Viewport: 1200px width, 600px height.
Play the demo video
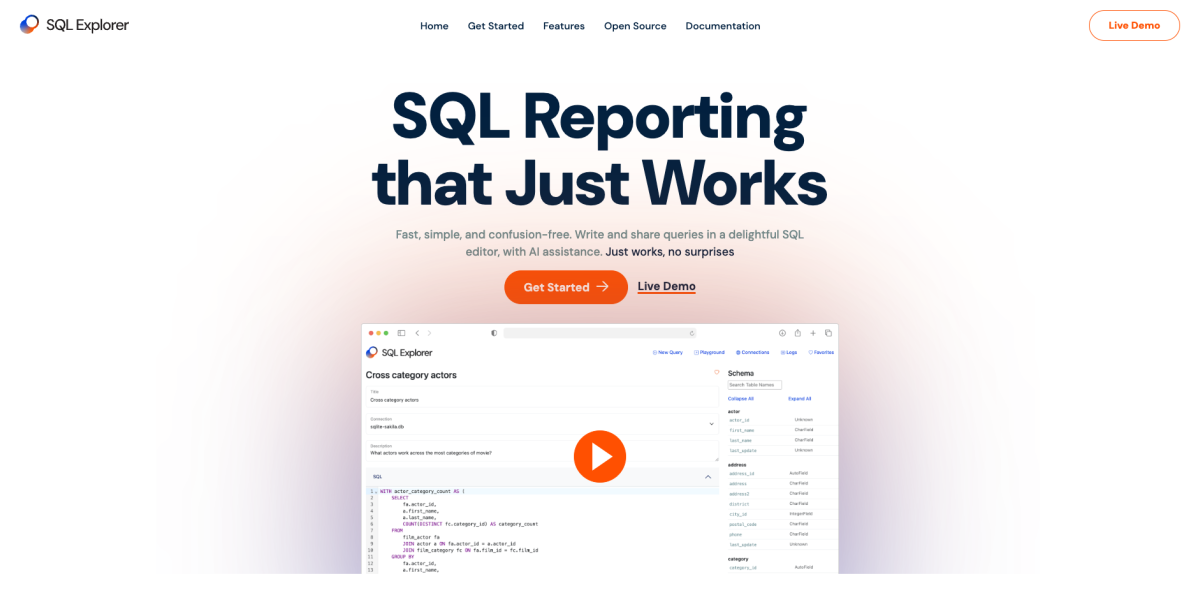point(599,457)
